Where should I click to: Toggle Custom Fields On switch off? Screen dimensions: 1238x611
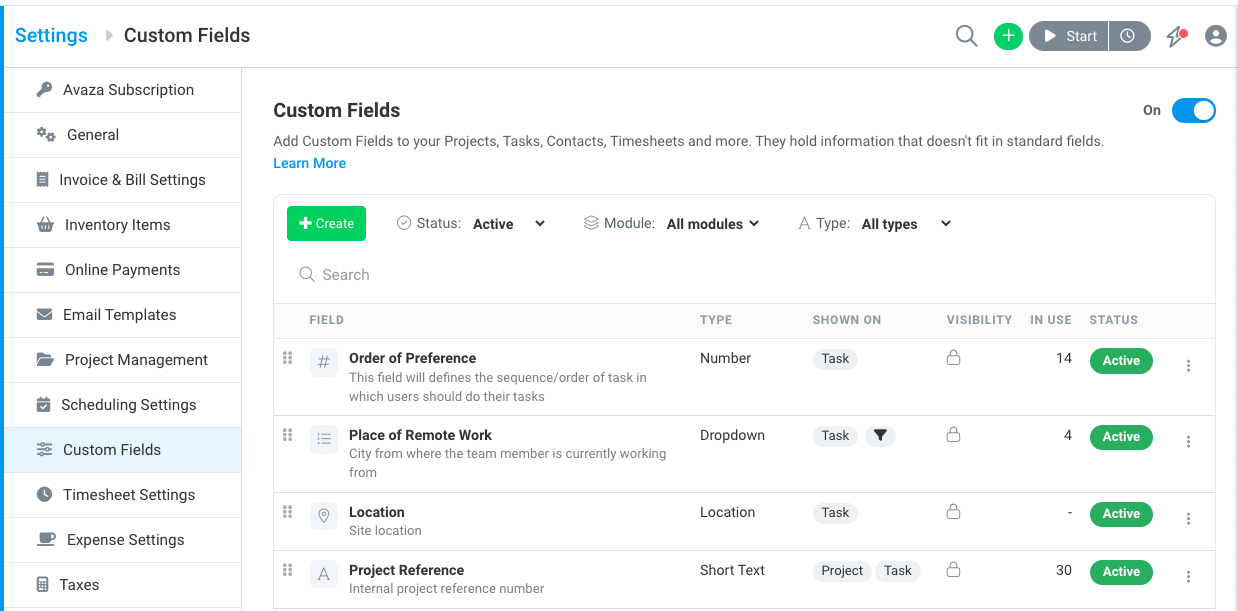pyautogui.click(x=1193, y=111)
